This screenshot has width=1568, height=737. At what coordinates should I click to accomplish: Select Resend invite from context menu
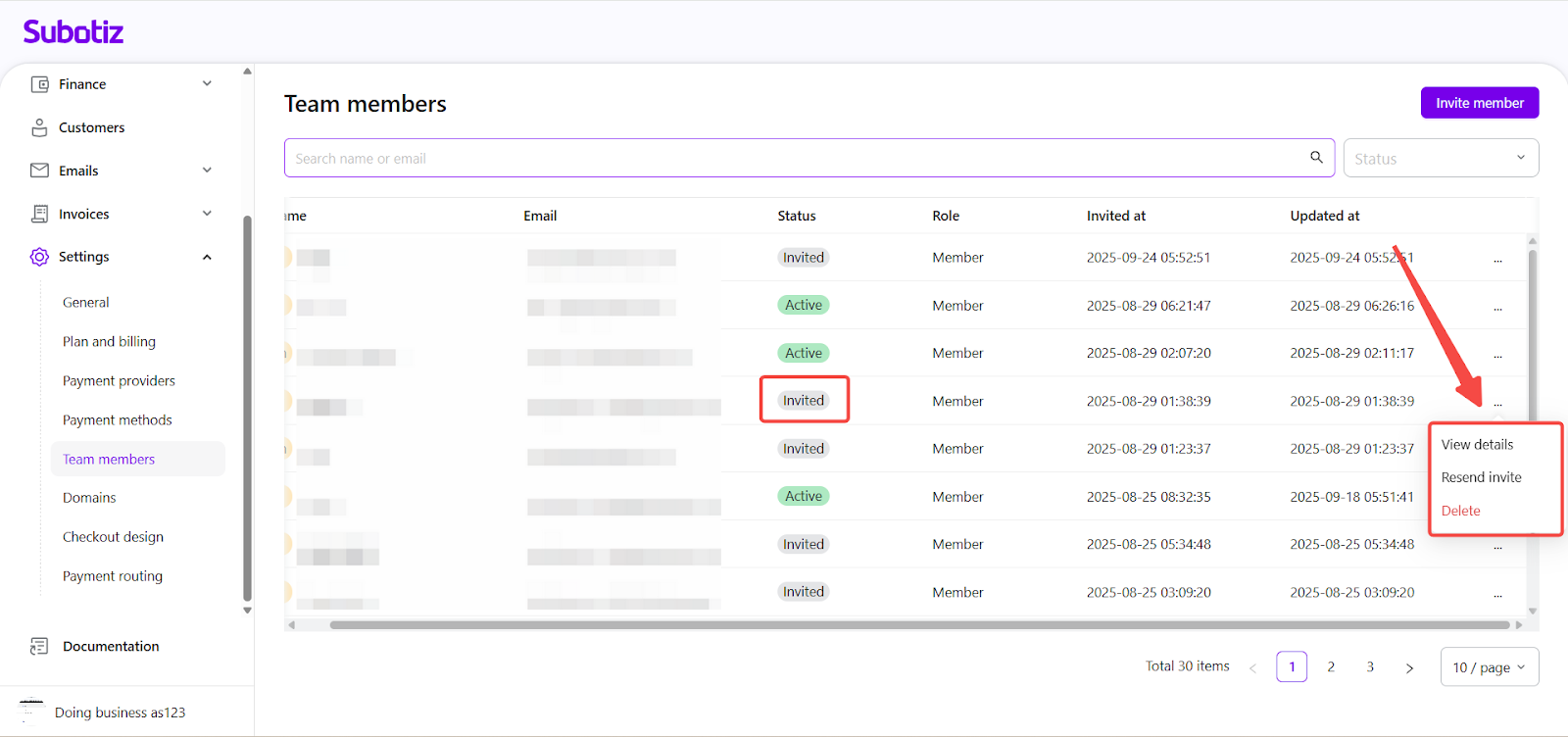point(1481,477)
